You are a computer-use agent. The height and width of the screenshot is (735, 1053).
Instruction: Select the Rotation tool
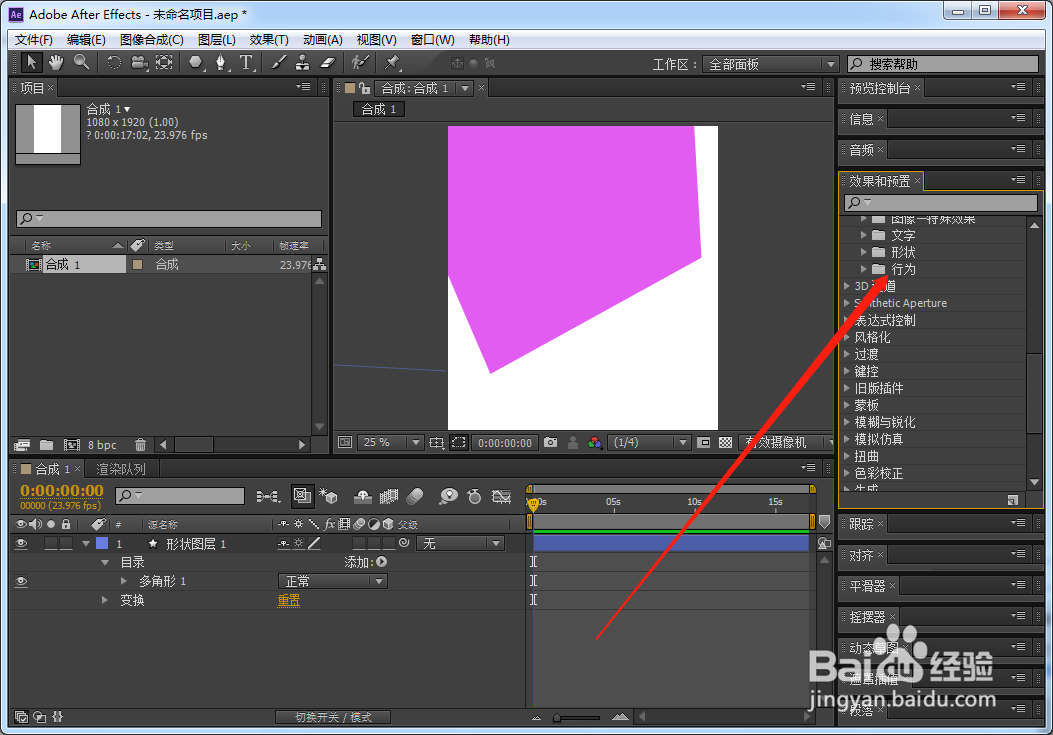[x=114, y=63]
